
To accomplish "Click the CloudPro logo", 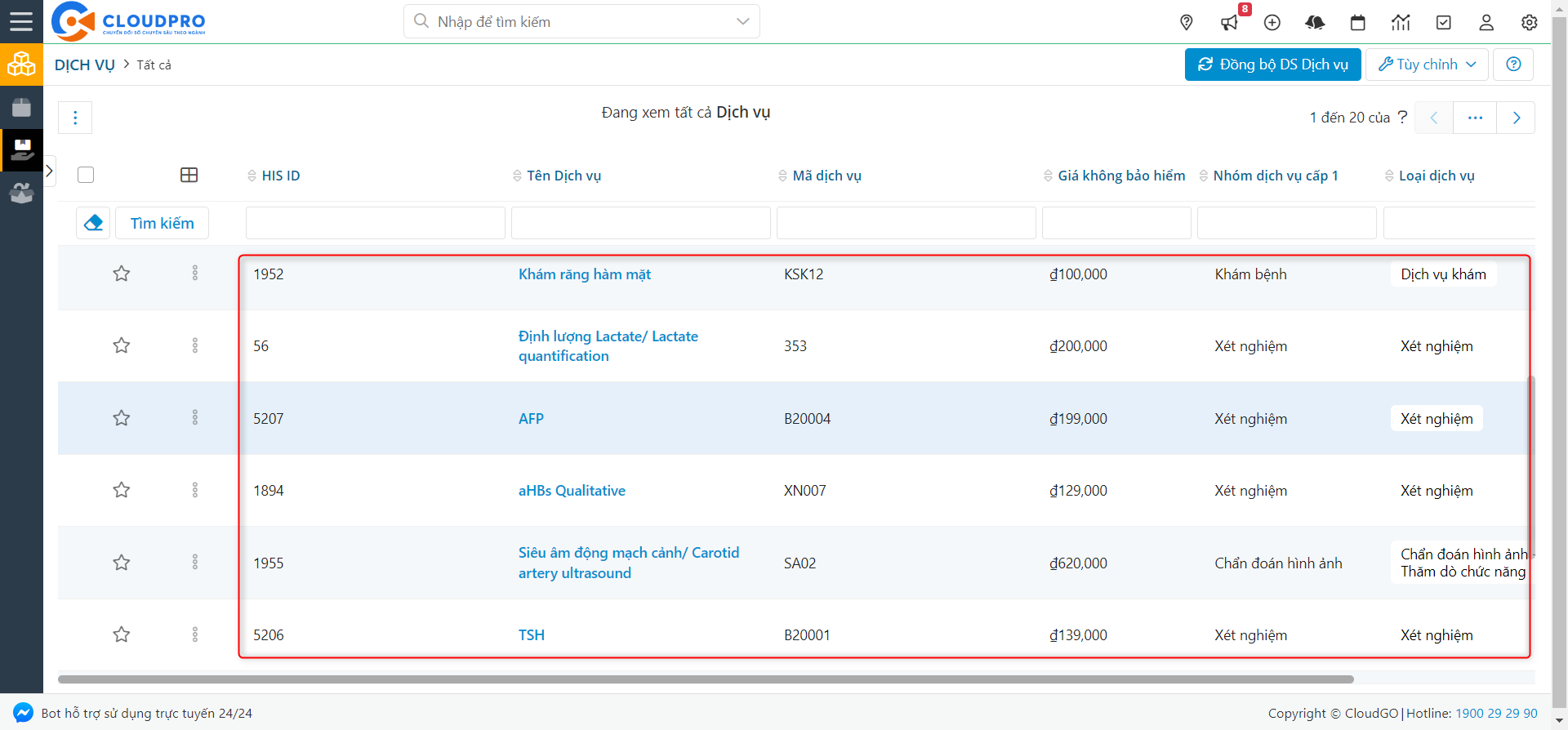I will click(128, 21).
